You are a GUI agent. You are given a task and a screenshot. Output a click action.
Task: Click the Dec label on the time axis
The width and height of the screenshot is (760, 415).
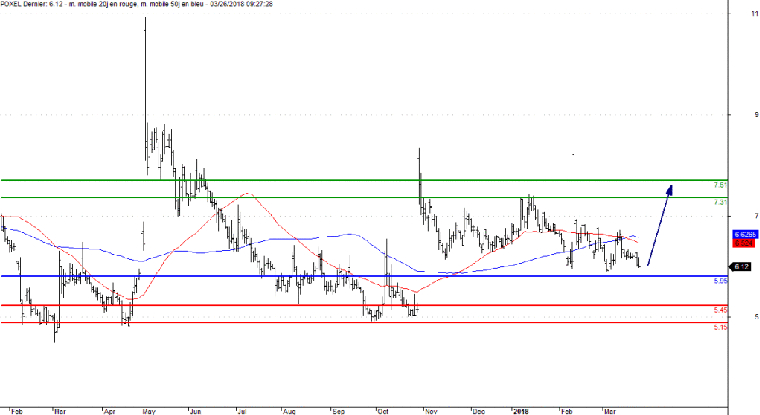pyautogui.click(x=478, y=412)
